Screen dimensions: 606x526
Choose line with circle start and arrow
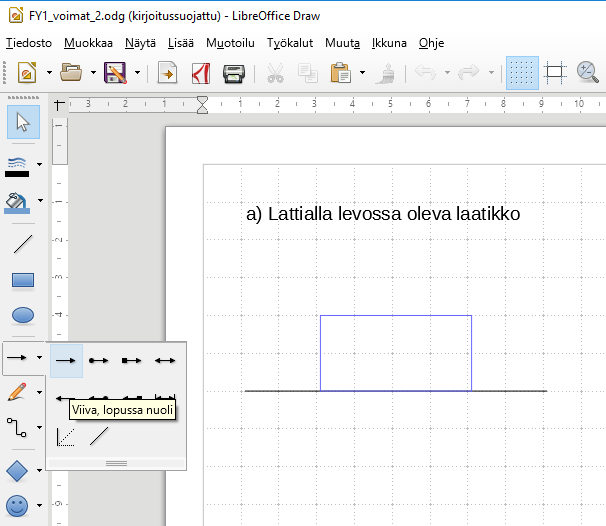(99, 361)
